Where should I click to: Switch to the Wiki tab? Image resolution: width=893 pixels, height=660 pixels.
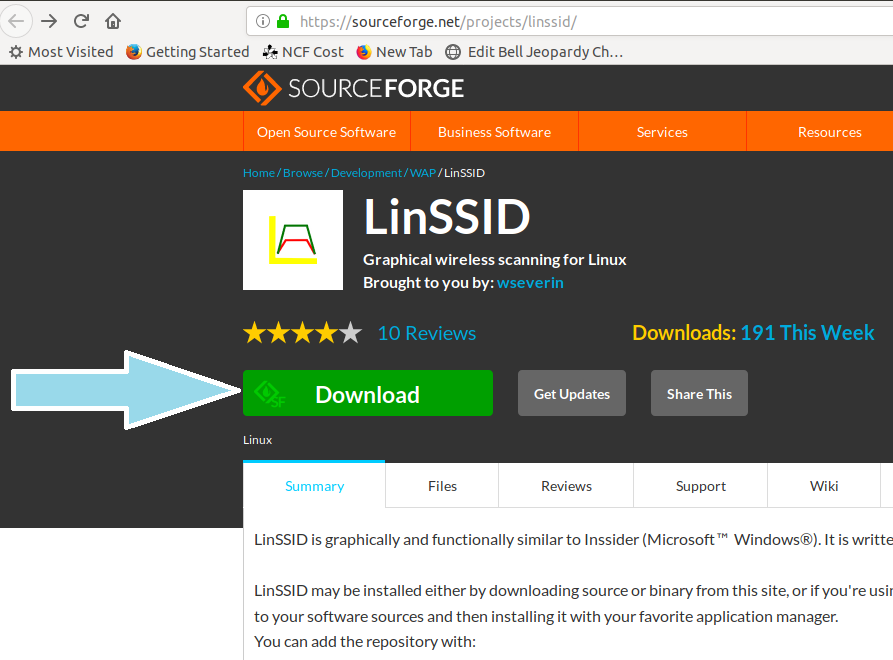(x=824, y=486)
